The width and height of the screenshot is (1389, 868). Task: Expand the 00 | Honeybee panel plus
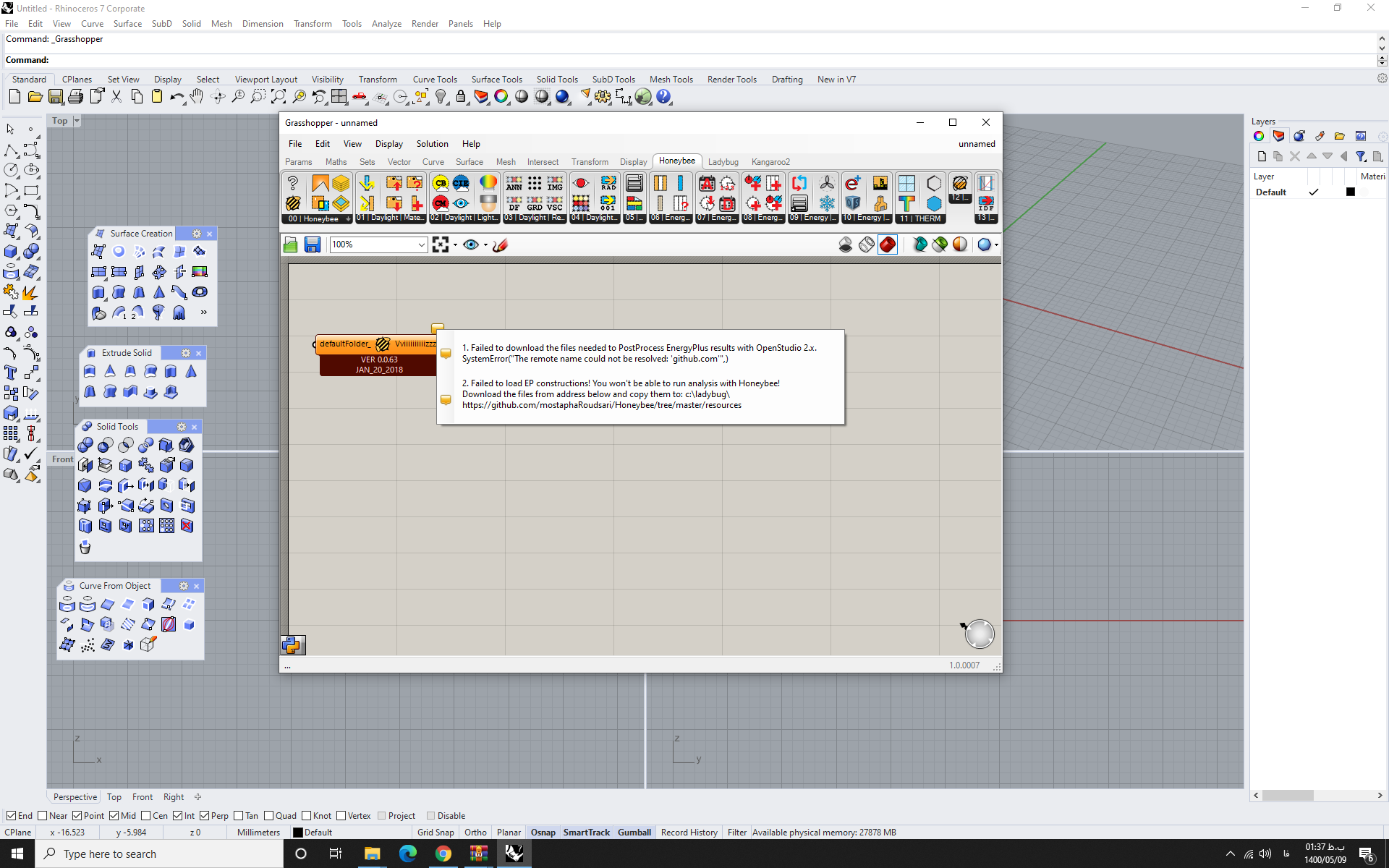tap(348, 218)
